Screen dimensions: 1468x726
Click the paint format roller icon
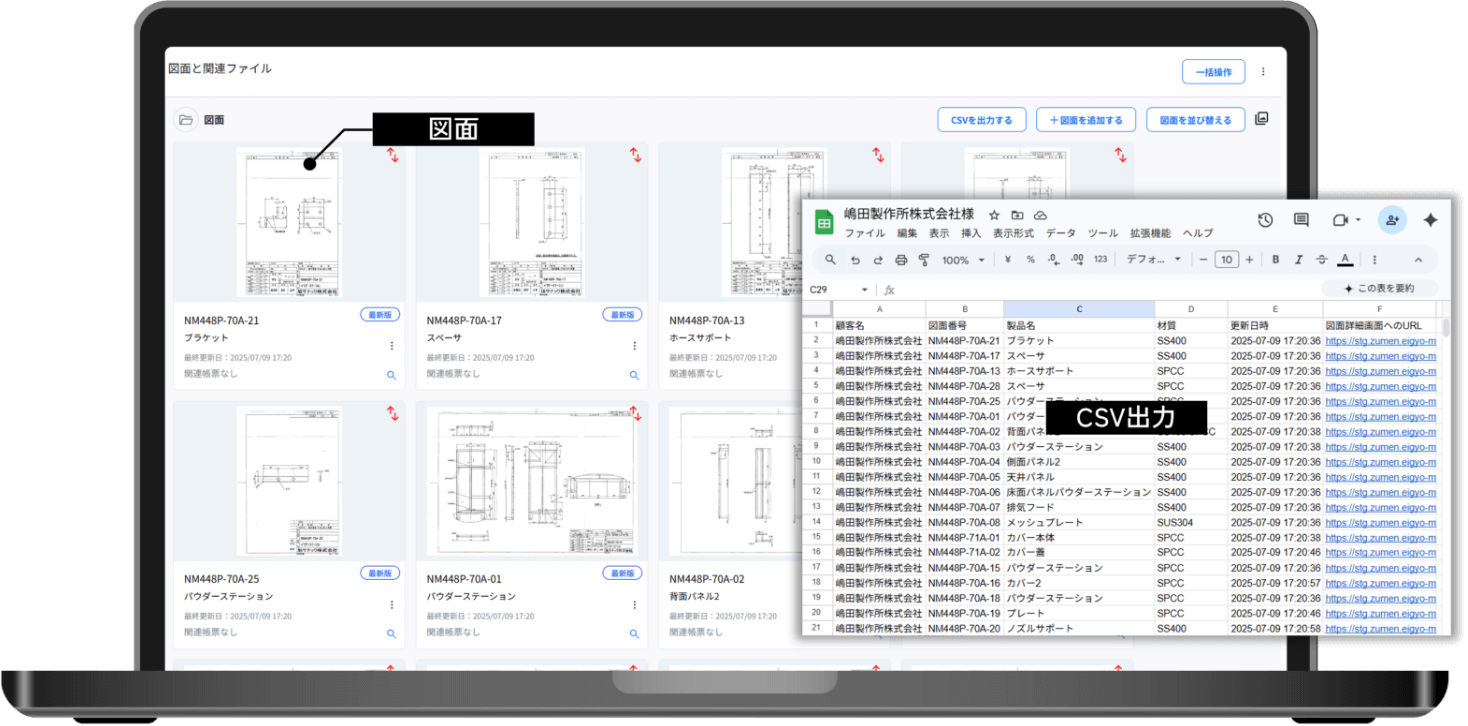(924, 260)
